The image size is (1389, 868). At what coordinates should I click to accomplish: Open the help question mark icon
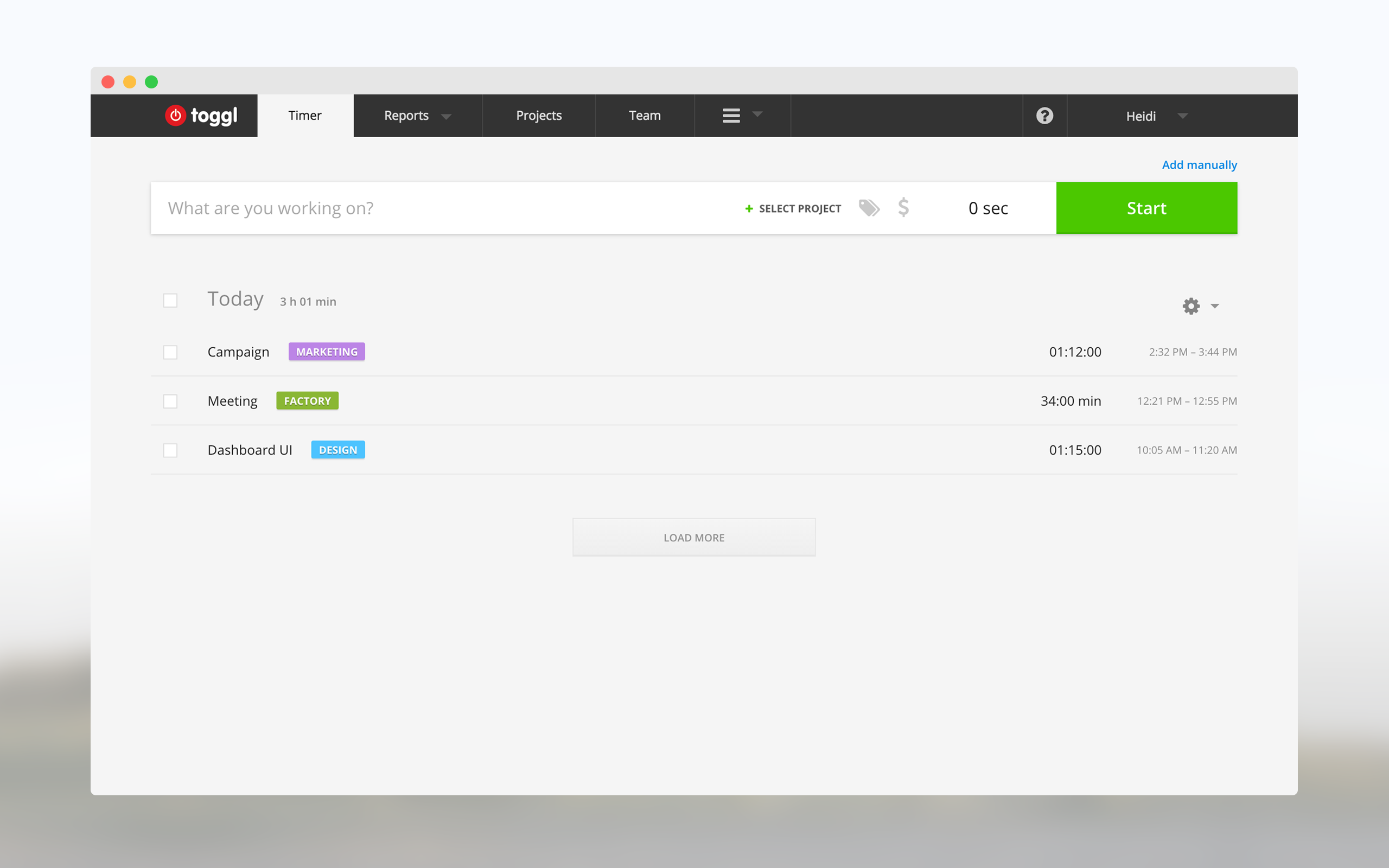coord(1044,116)
